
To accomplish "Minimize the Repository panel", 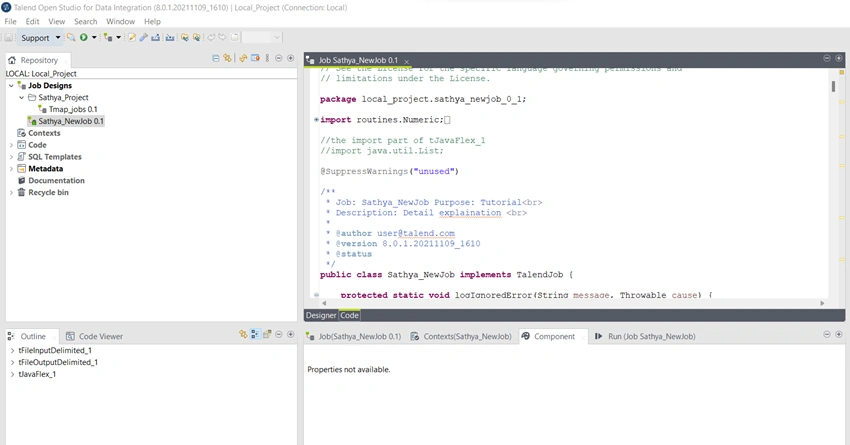I will click(279, 58).
